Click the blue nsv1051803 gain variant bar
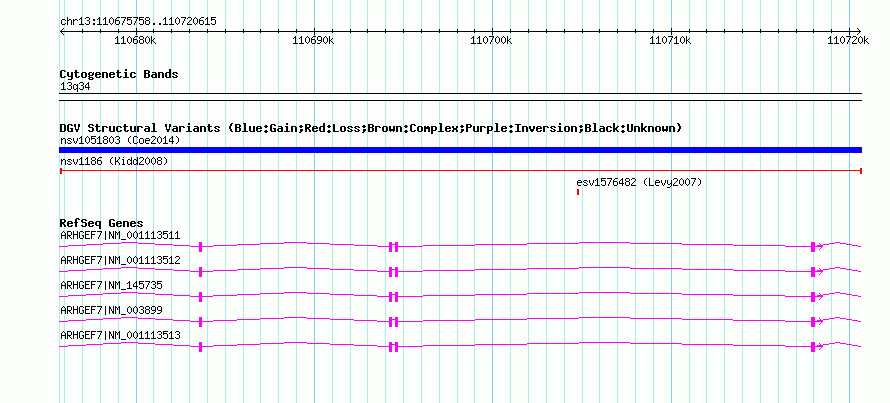 point(460,150)
